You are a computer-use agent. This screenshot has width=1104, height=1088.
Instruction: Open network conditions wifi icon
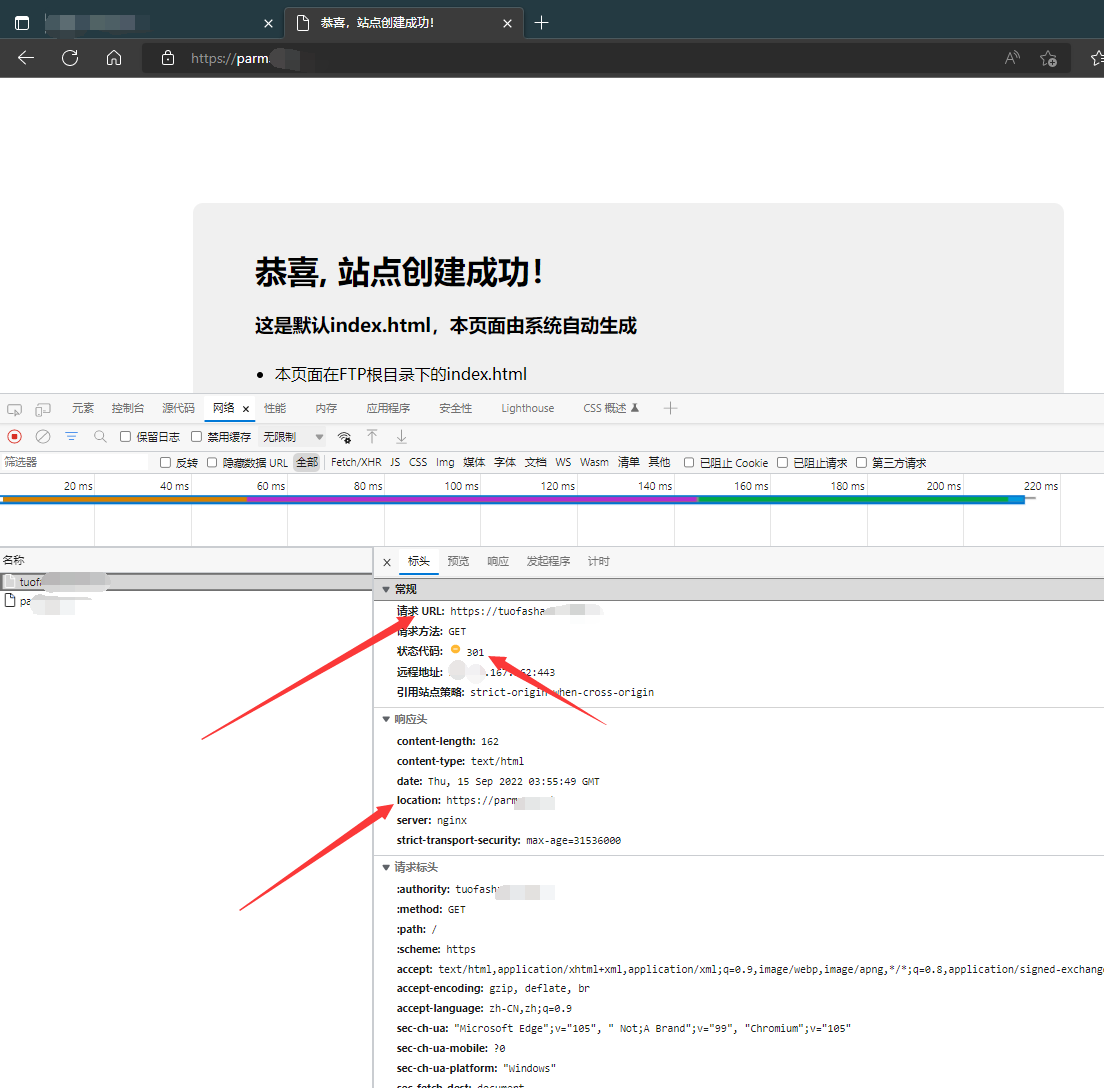pyautogui.click(x=344, y=437)
